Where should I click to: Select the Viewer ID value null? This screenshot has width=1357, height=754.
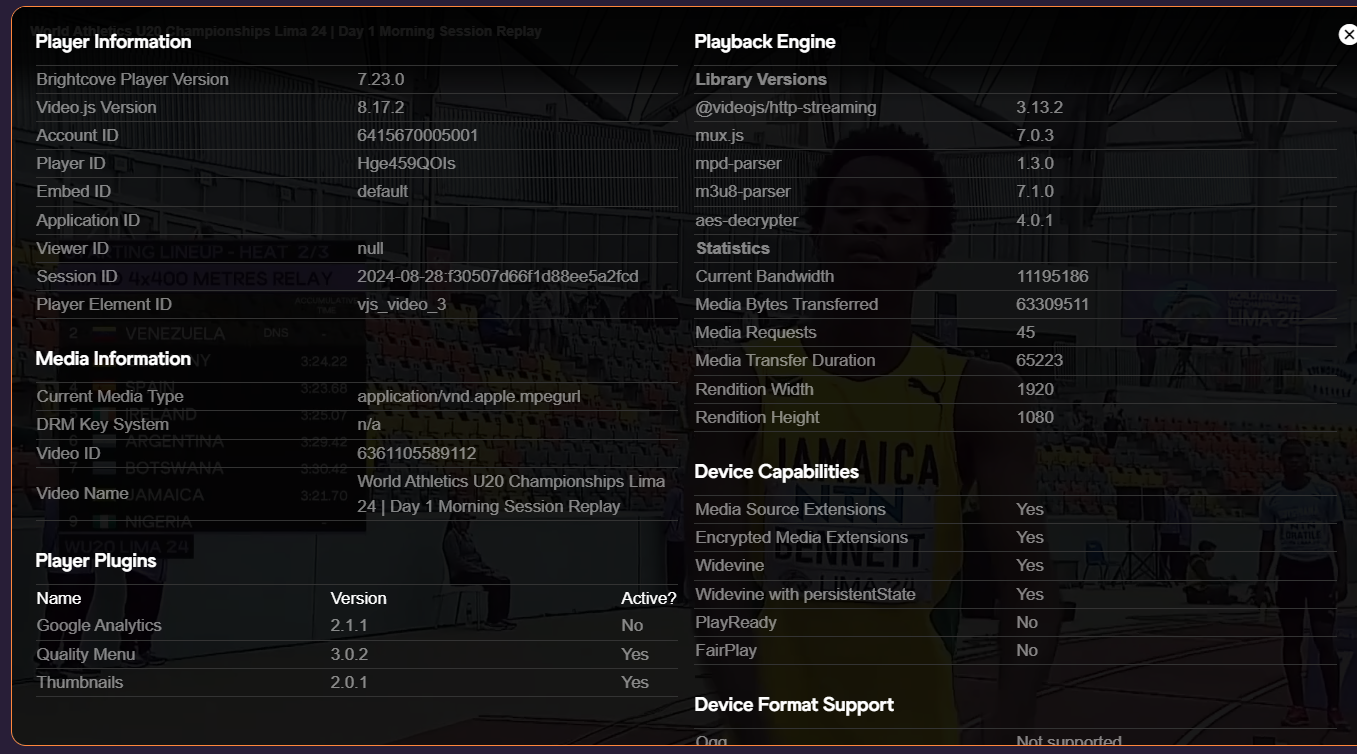click(x=370, y=248)
